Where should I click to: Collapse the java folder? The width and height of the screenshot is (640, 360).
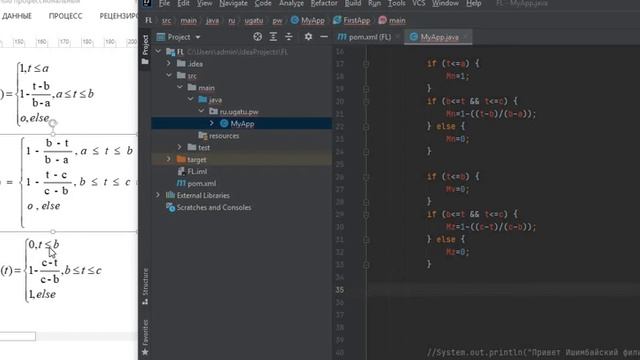click(x=191, y=99)
